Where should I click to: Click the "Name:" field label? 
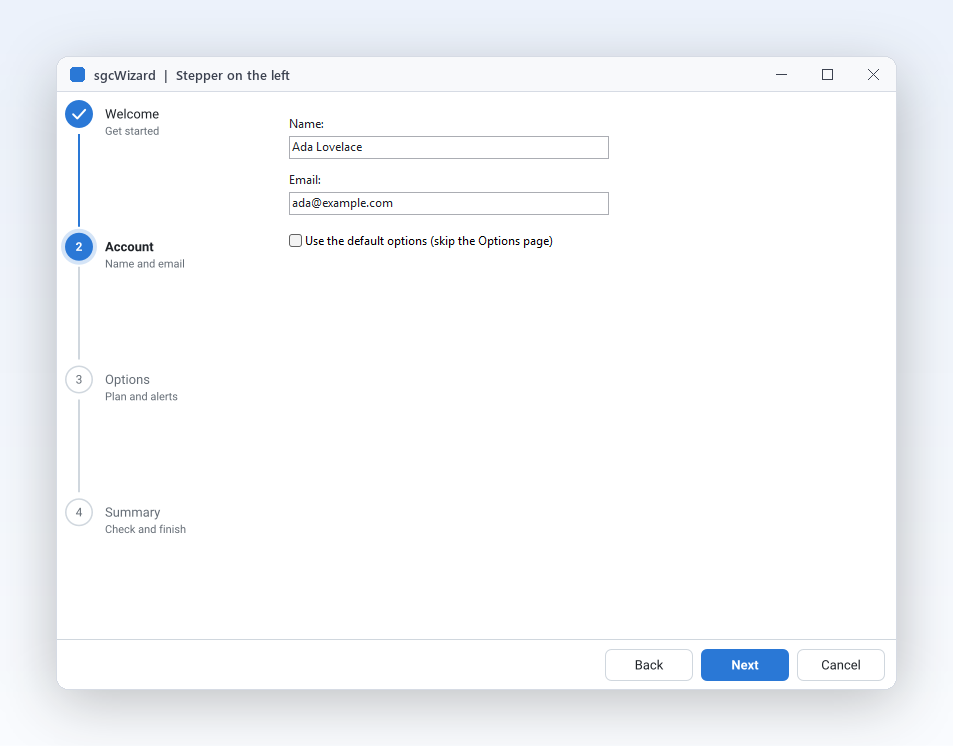(306, 124)
